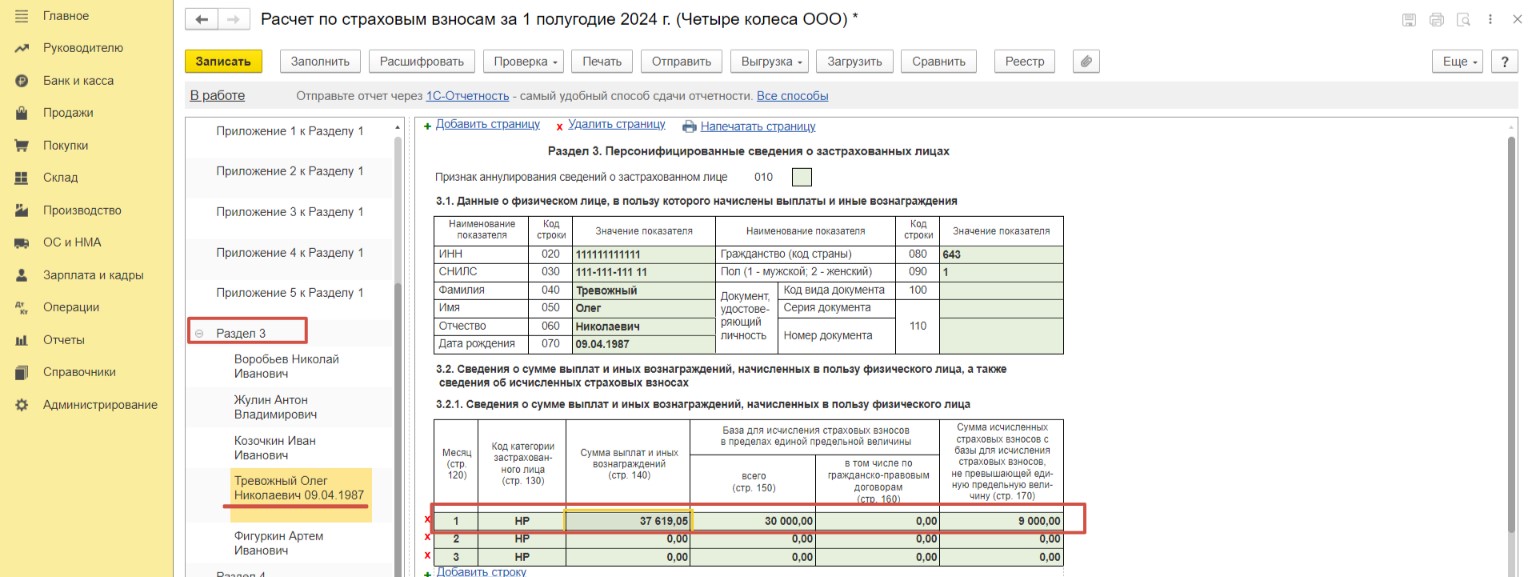The image size is (1536, 577).
Task: Click the Отправить button
Action: click(x=681, y=61)
